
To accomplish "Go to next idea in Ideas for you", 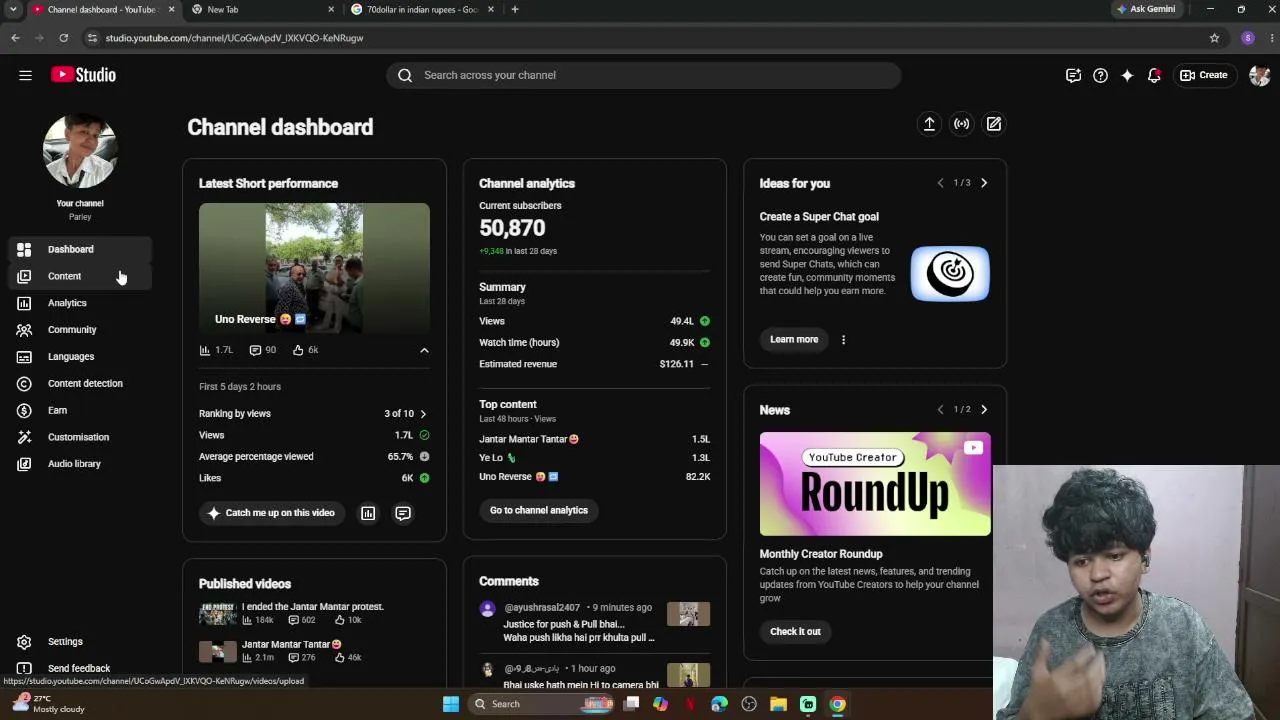I will [x=984, y=183].
